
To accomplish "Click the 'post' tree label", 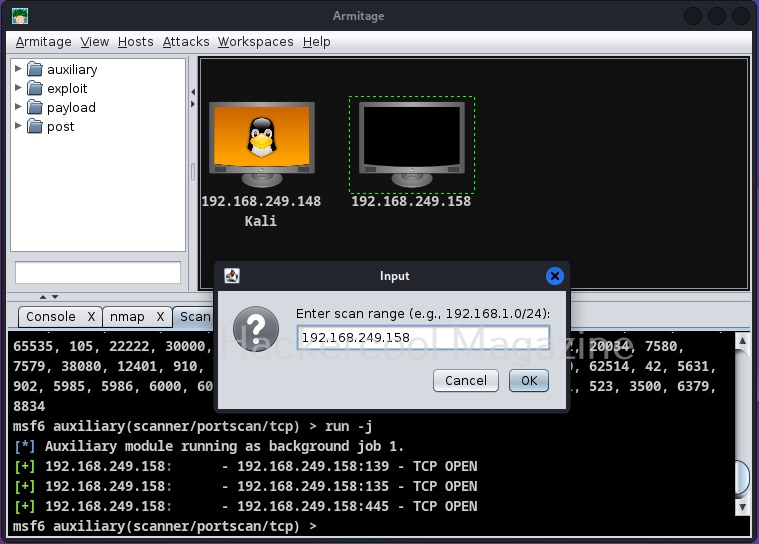I will point(61,127).
